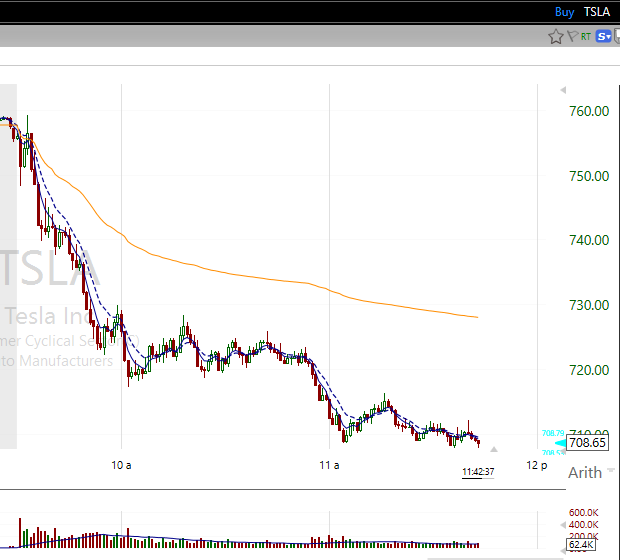Click the 750.00 price axis label
Image resolution: width=620 pixels, height=560 pixels.
click(589, 176)
